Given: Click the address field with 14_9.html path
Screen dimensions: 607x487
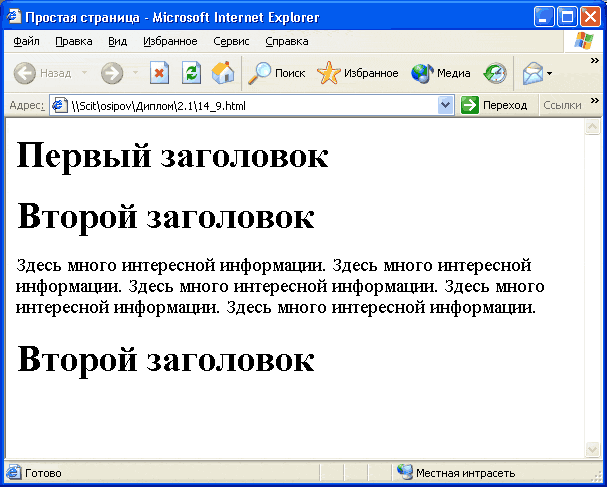Looking at the screenshot, I should click(x=253, y=105).
